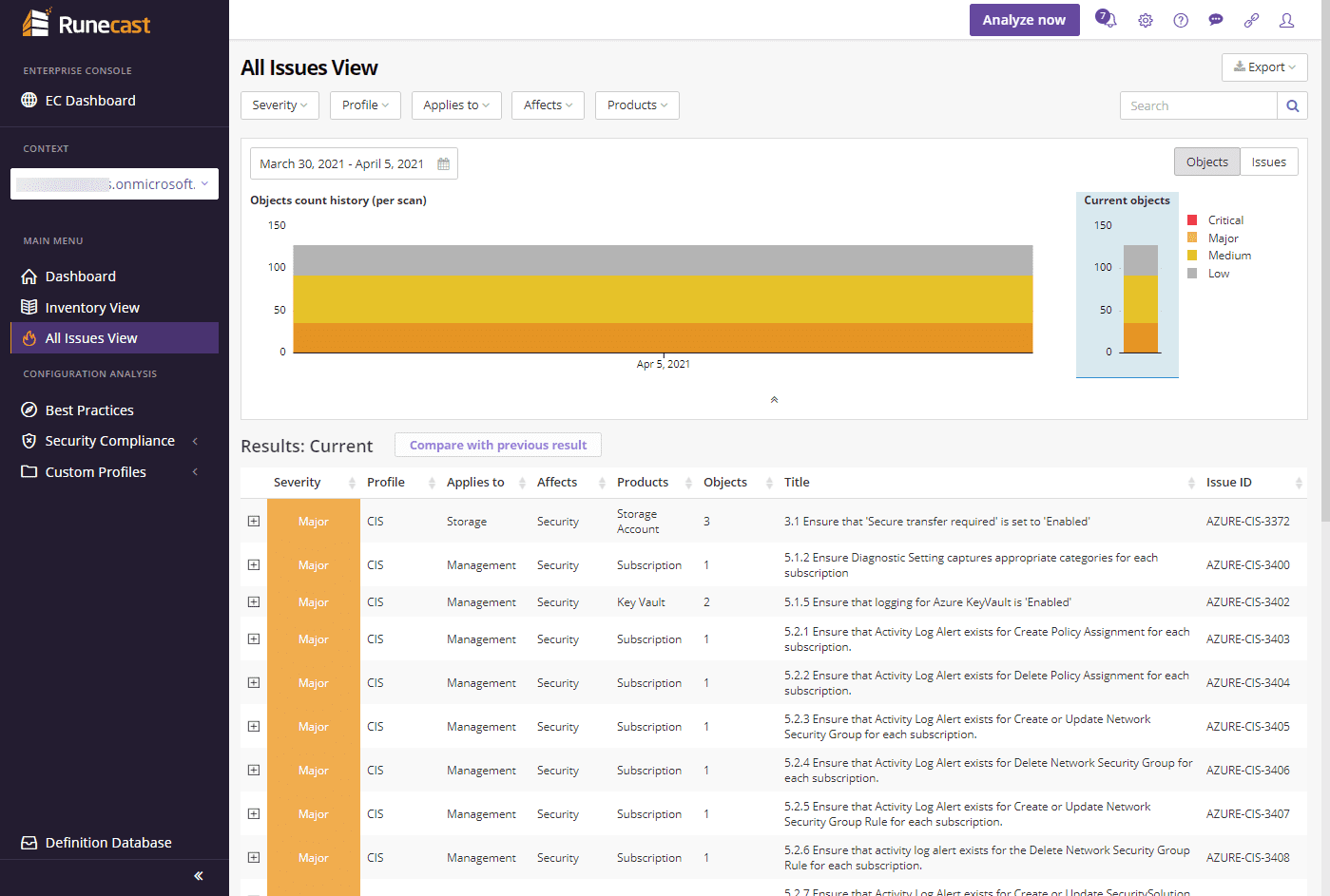Click the search magnifier button
The image size is (1330, 896).
[1292, 105]
